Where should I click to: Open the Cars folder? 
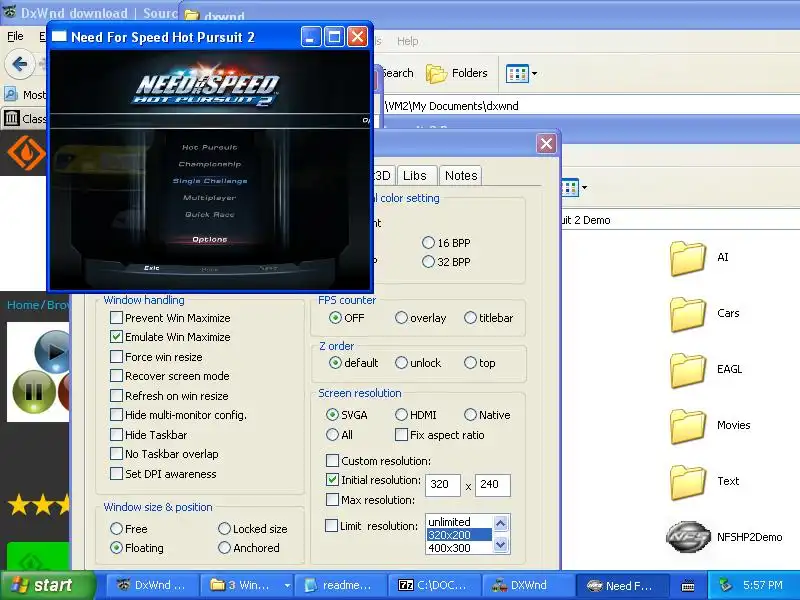coord(688,314)
